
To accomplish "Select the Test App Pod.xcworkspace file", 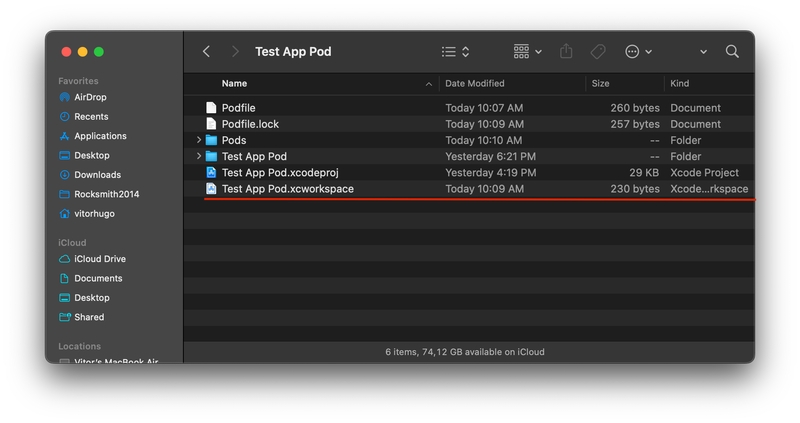I will (x=287, y=189).
